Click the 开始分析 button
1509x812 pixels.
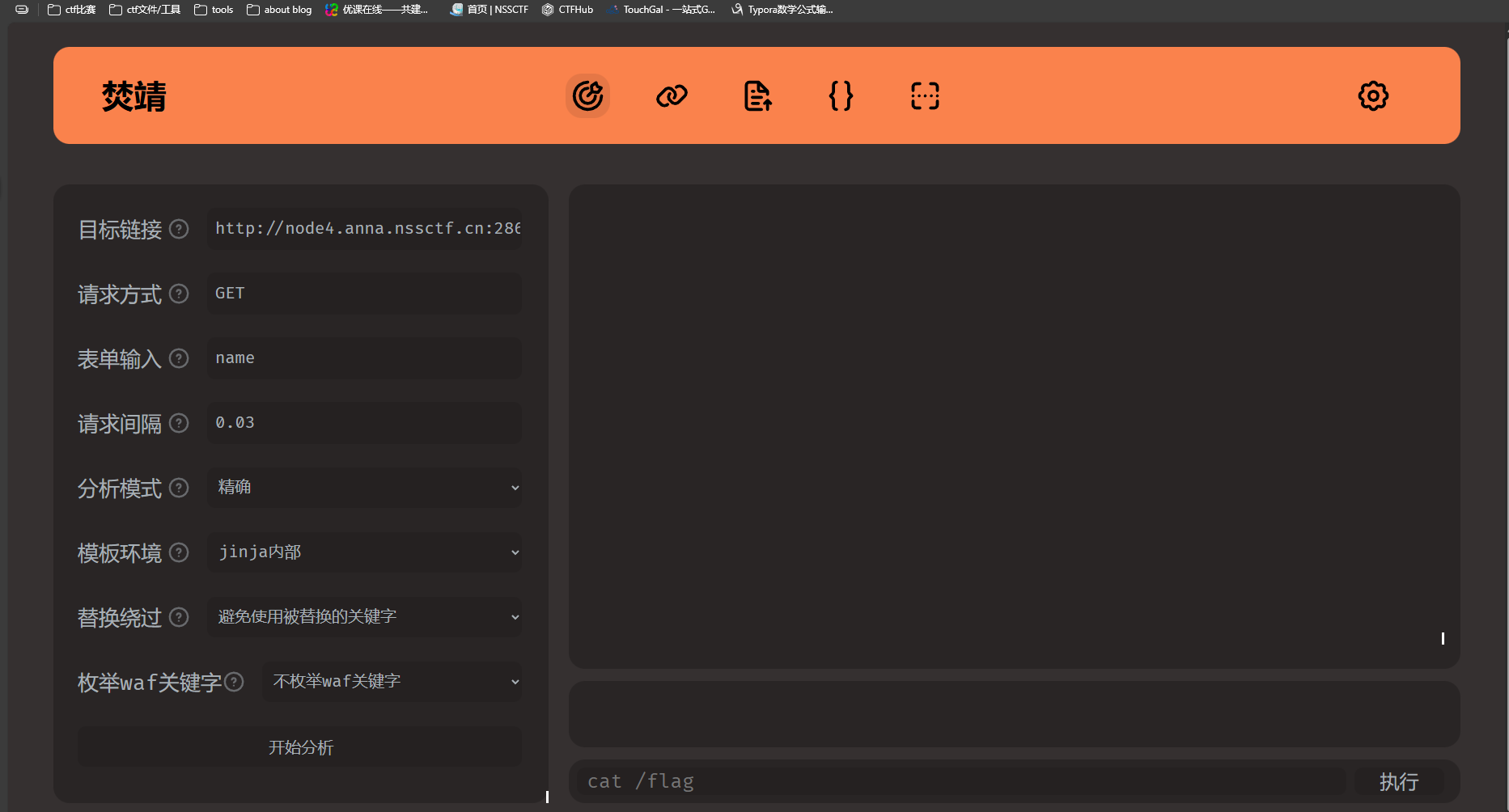pos(300,746)
